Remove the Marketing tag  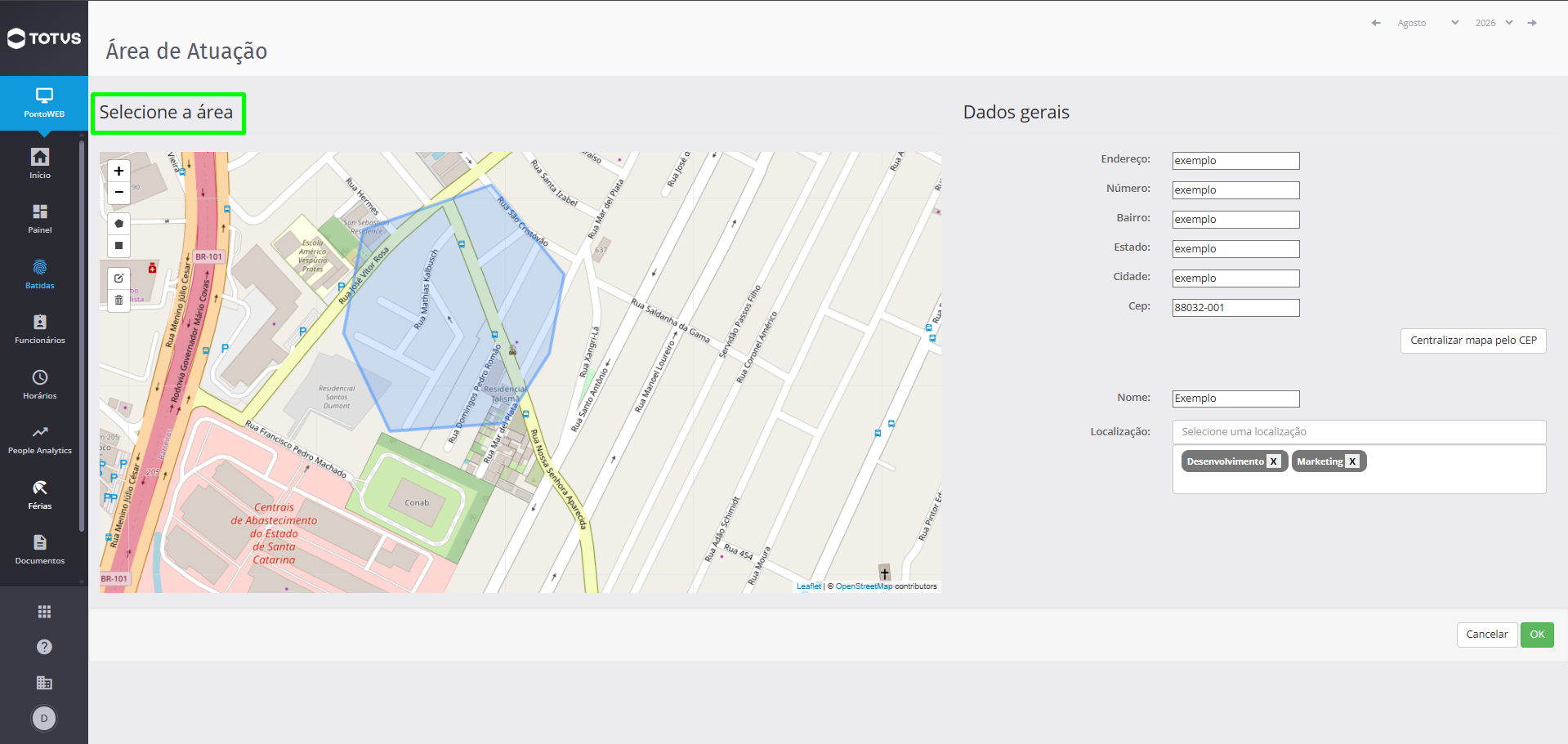tap(1352, 461)
